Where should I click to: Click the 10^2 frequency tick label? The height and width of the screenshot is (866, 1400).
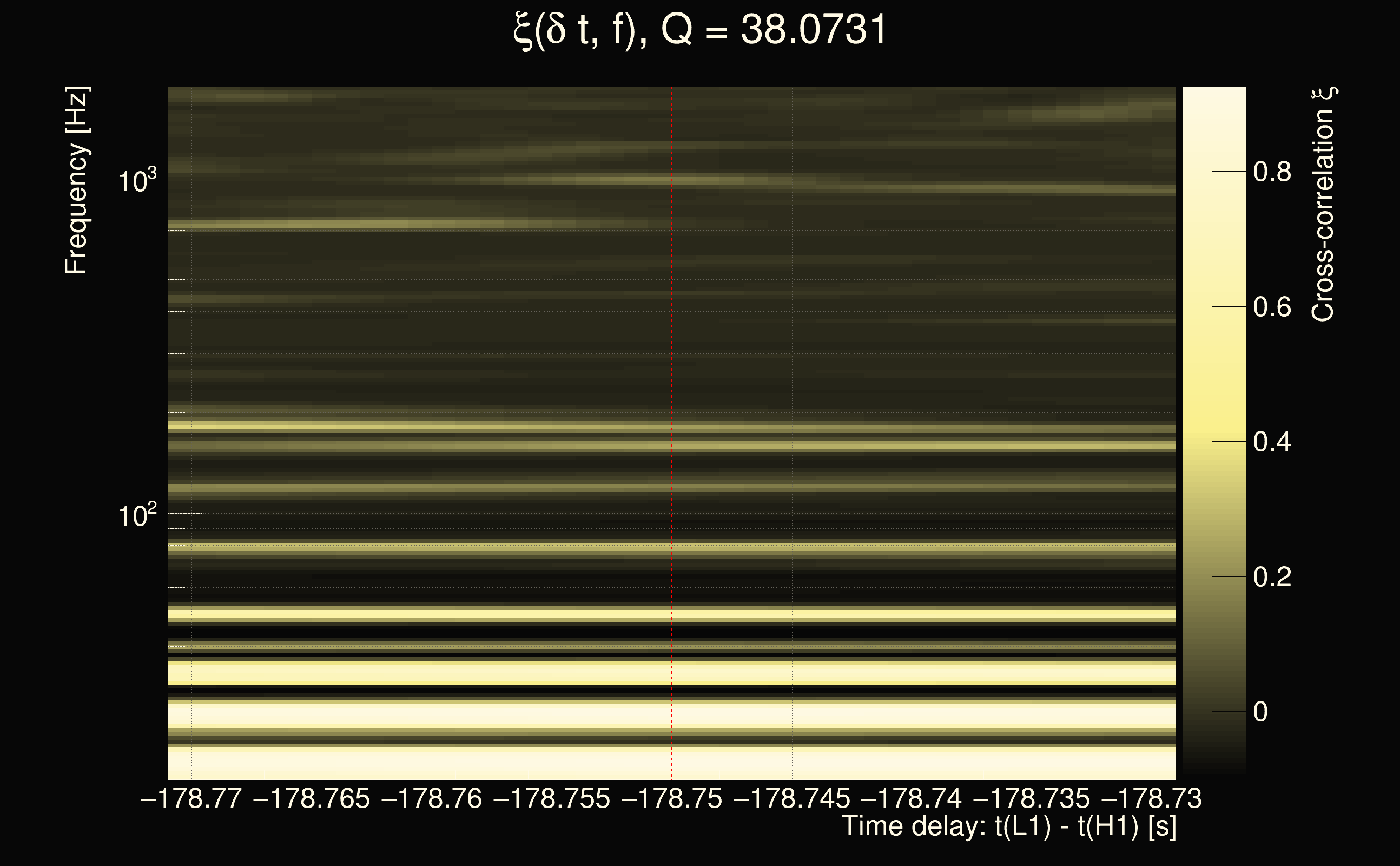point(137,515)
